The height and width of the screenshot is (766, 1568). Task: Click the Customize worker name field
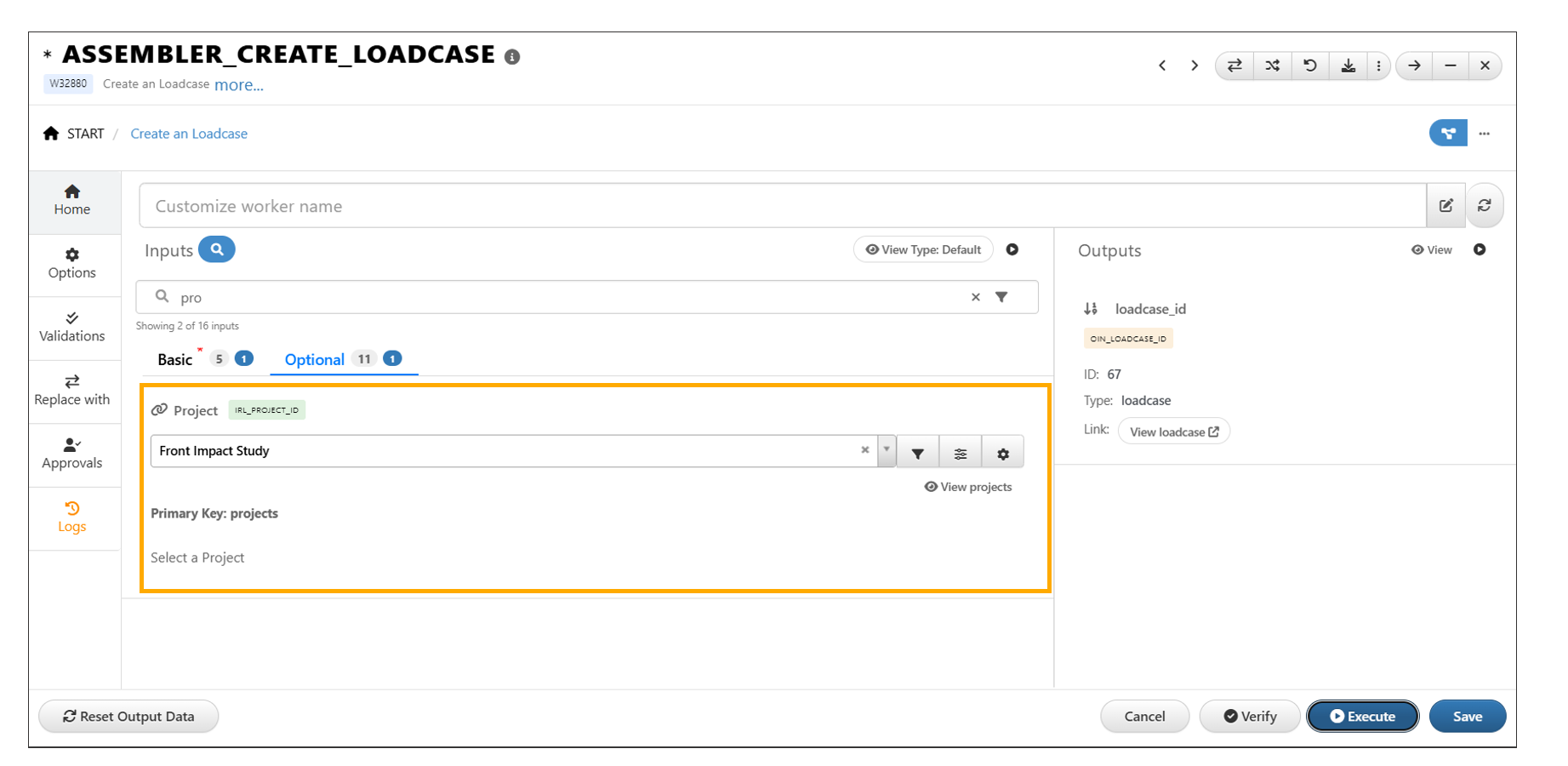(781, 206)
